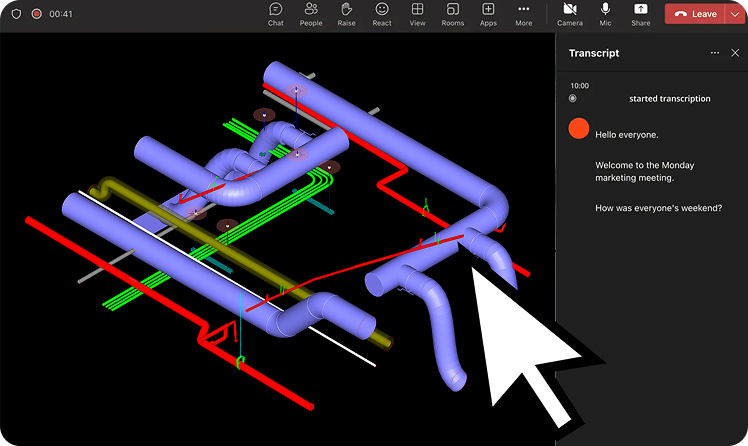The height and width of the screenshot is (446, 748).
Task: Open the Apps menu
Action: pyautogui.click(x=488, y=14)
